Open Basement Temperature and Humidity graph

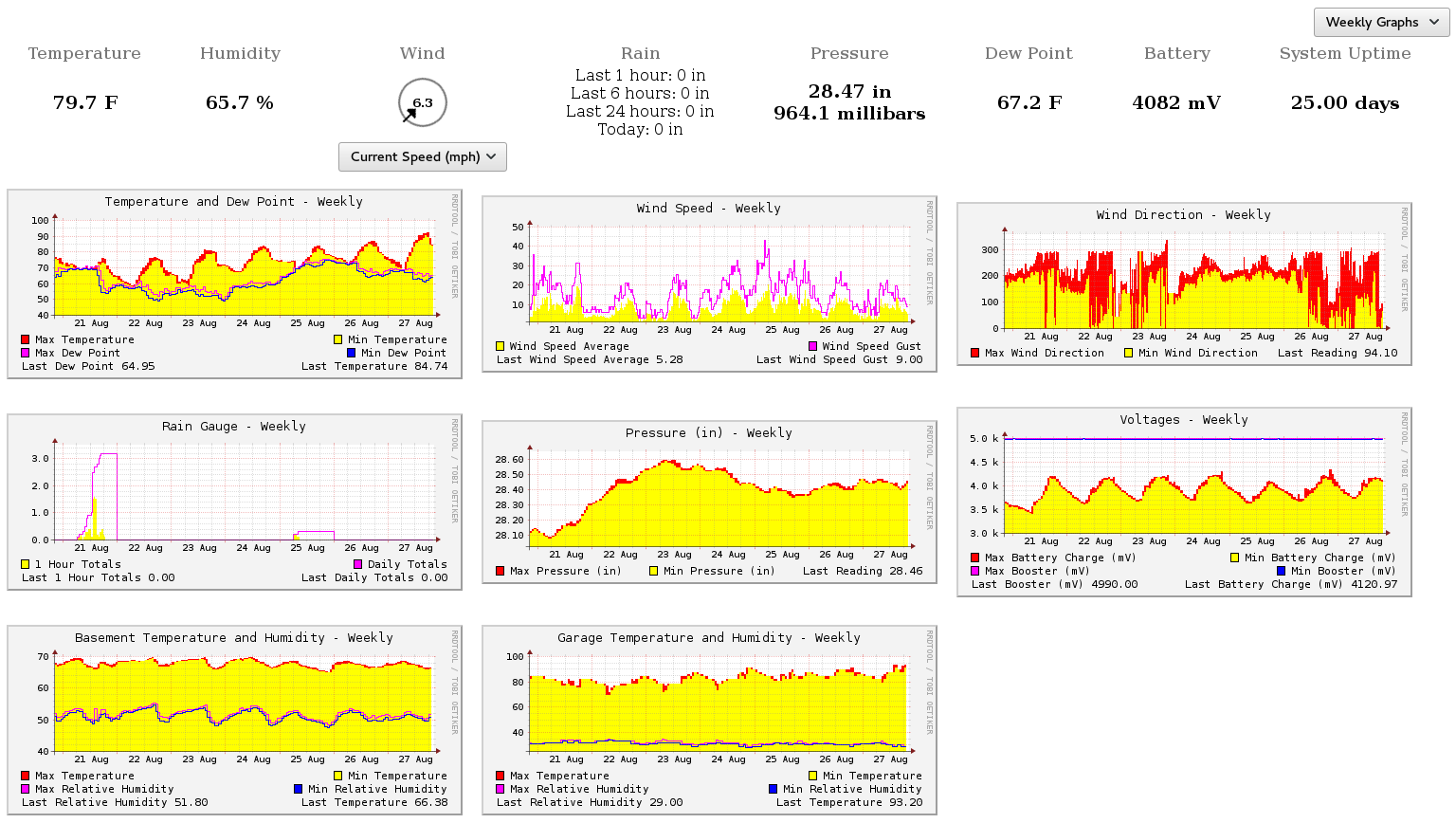coord(234,719)
